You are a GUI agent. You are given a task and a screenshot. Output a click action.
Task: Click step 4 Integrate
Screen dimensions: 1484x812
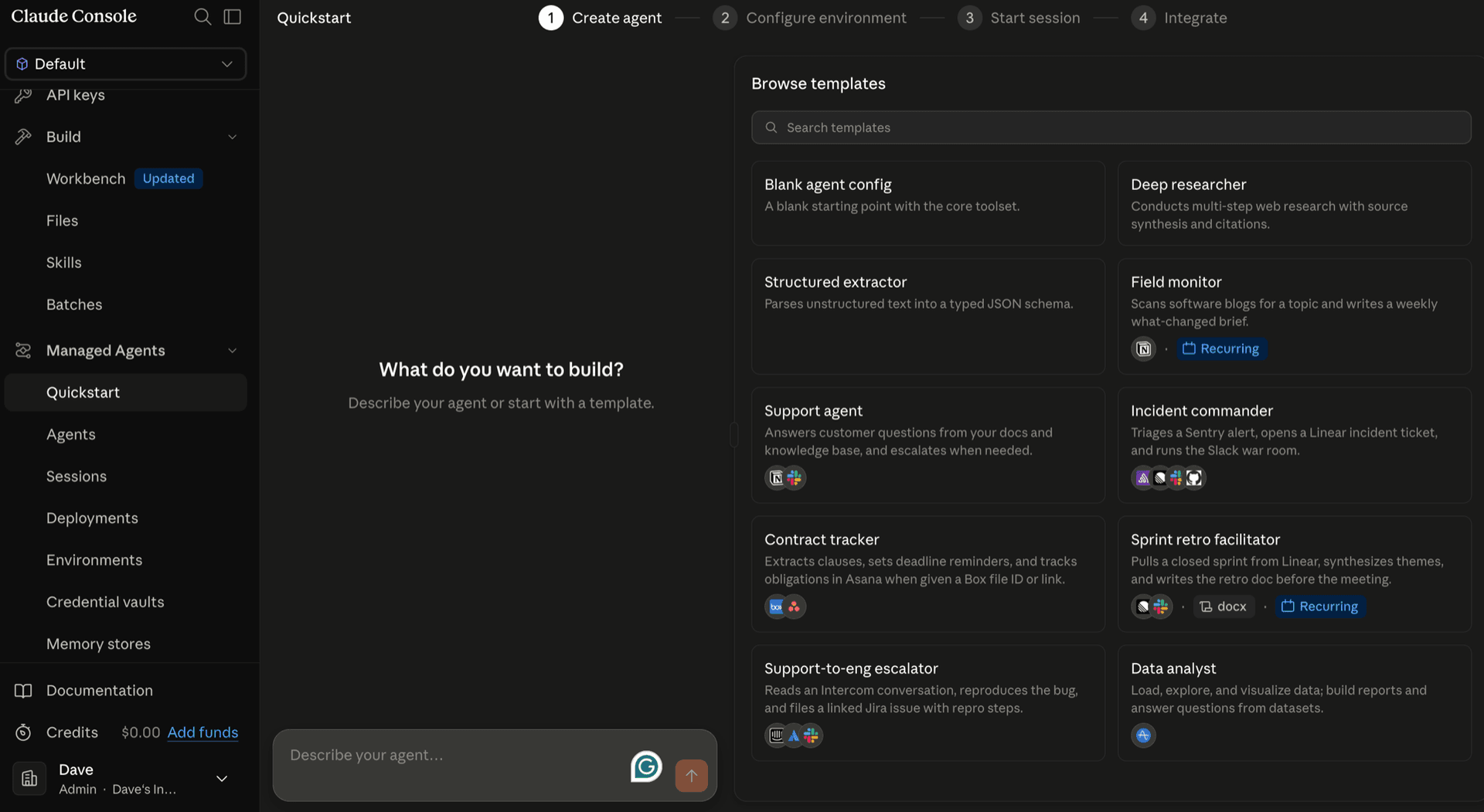[1179, 18]
